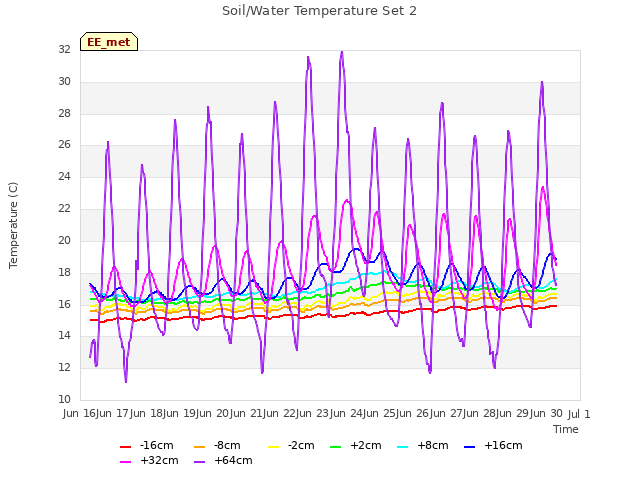Click the 20 y-axis tick value
This screenshot has width=640, height=480.
(64, 240)
